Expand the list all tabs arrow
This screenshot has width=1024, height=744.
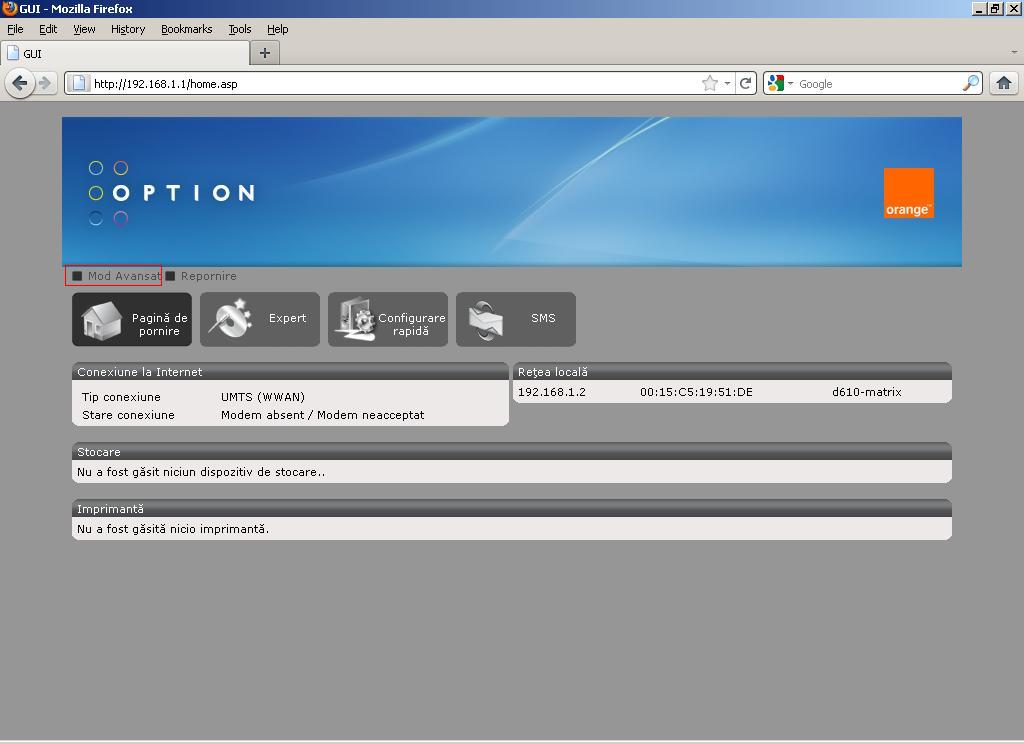pyautogui.click(x=1013, y=53)
